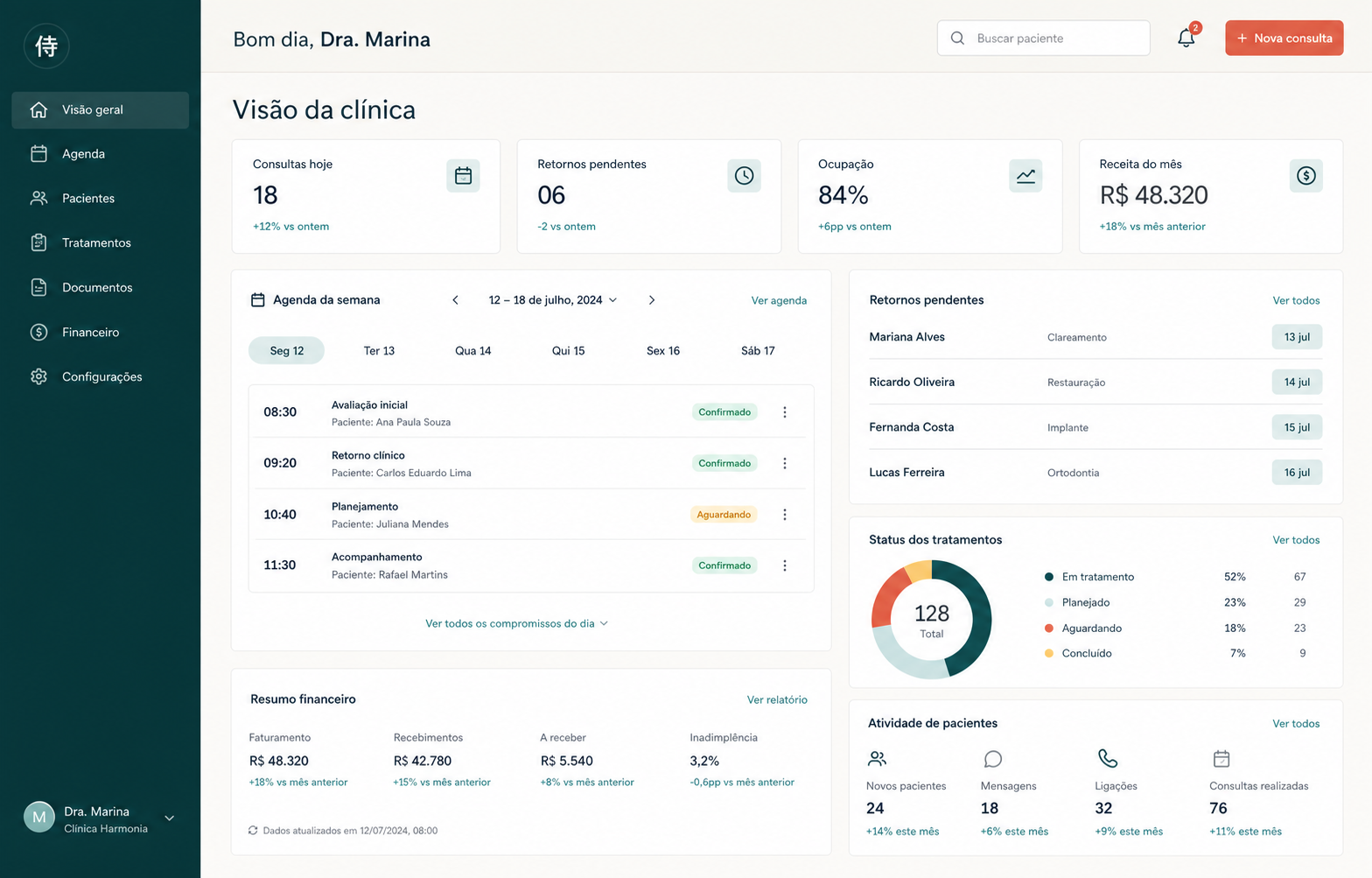The width and height of the screenshot is (1372, 878).
Task: Click the clinic logo icon
Action: [46, 46]
